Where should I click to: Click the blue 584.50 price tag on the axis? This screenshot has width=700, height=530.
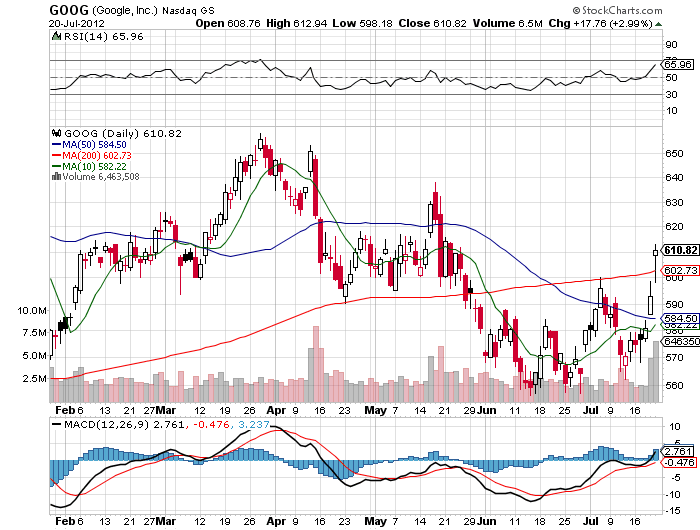[680, 318]
